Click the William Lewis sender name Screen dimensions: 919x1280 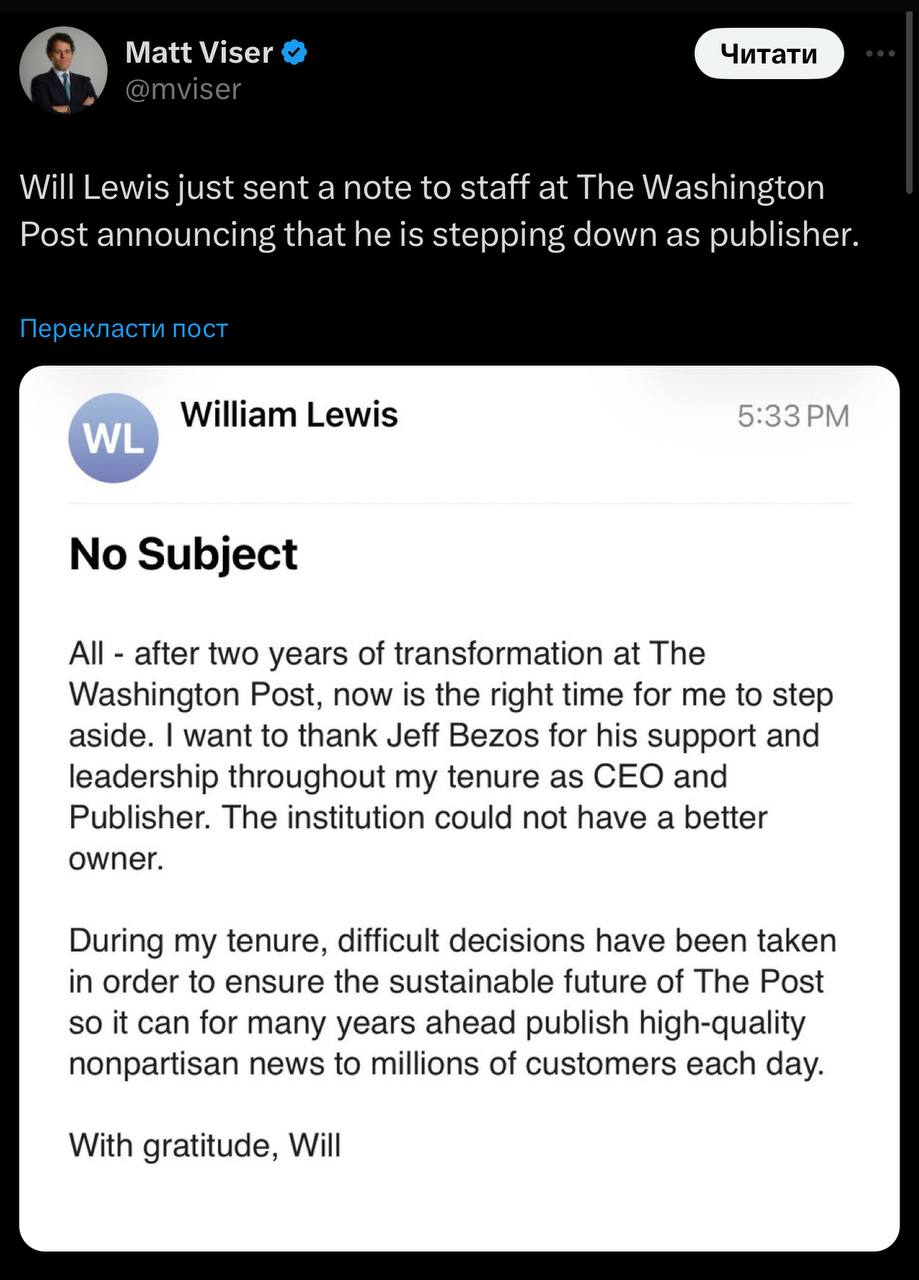pos(289,415)
